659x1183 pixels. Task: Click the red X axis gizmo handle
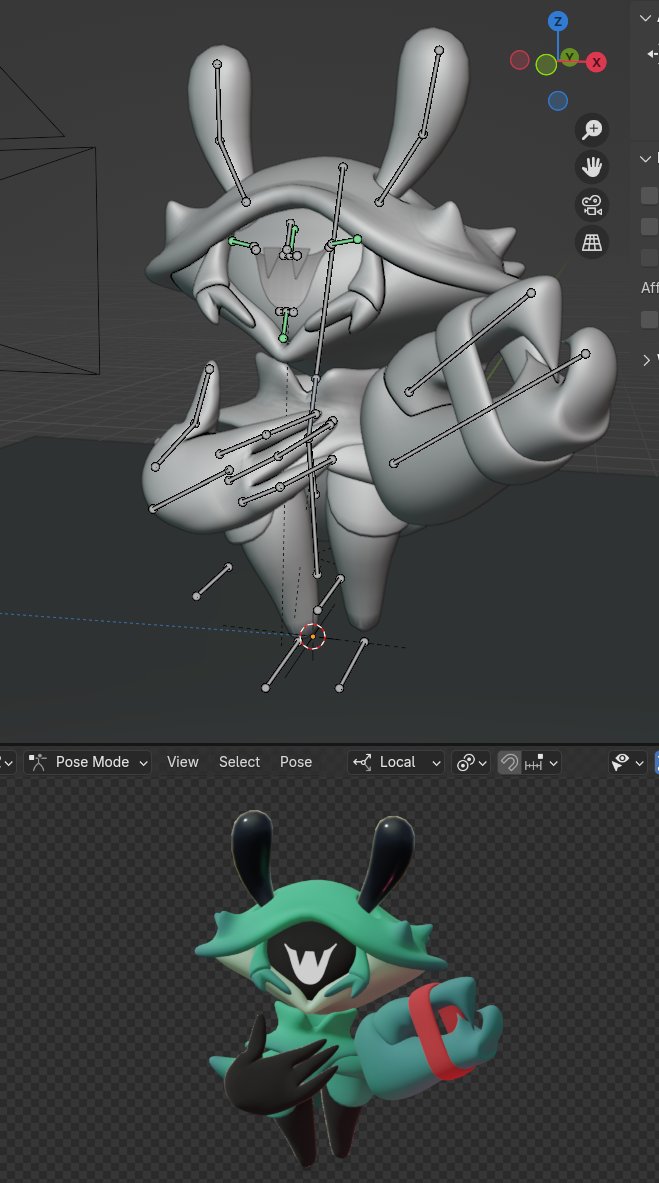pyautogui.click(x=596, y=62)
